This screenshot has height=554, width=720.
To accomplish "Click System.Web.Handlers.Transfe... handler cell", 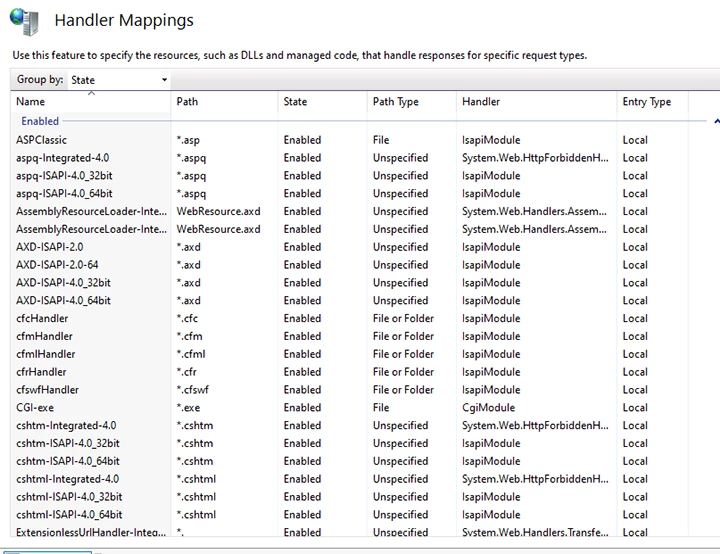I will tap(535, 532).
